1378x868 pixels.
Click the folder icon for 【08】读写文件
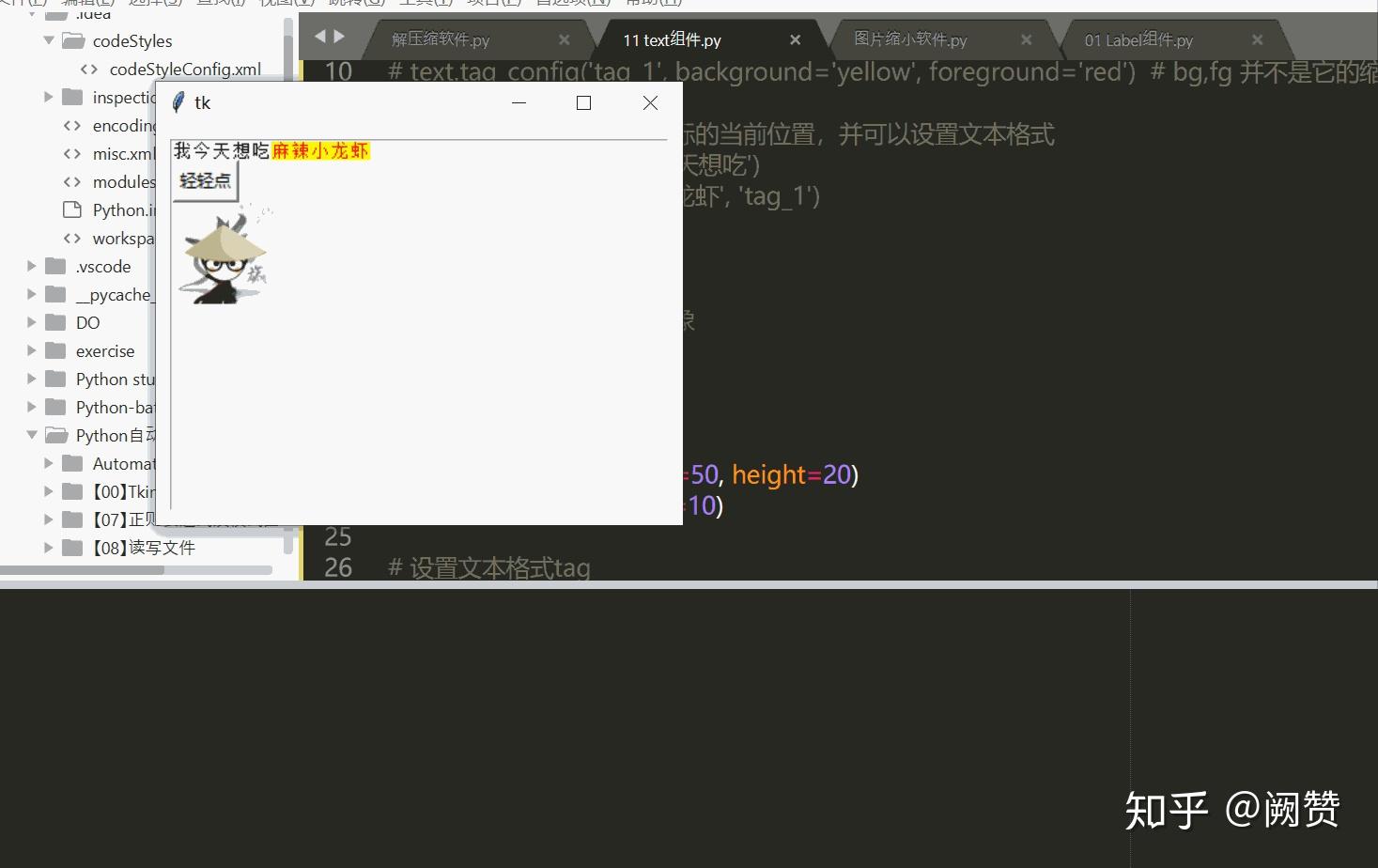pyautogui.click(x=71, y=547)
